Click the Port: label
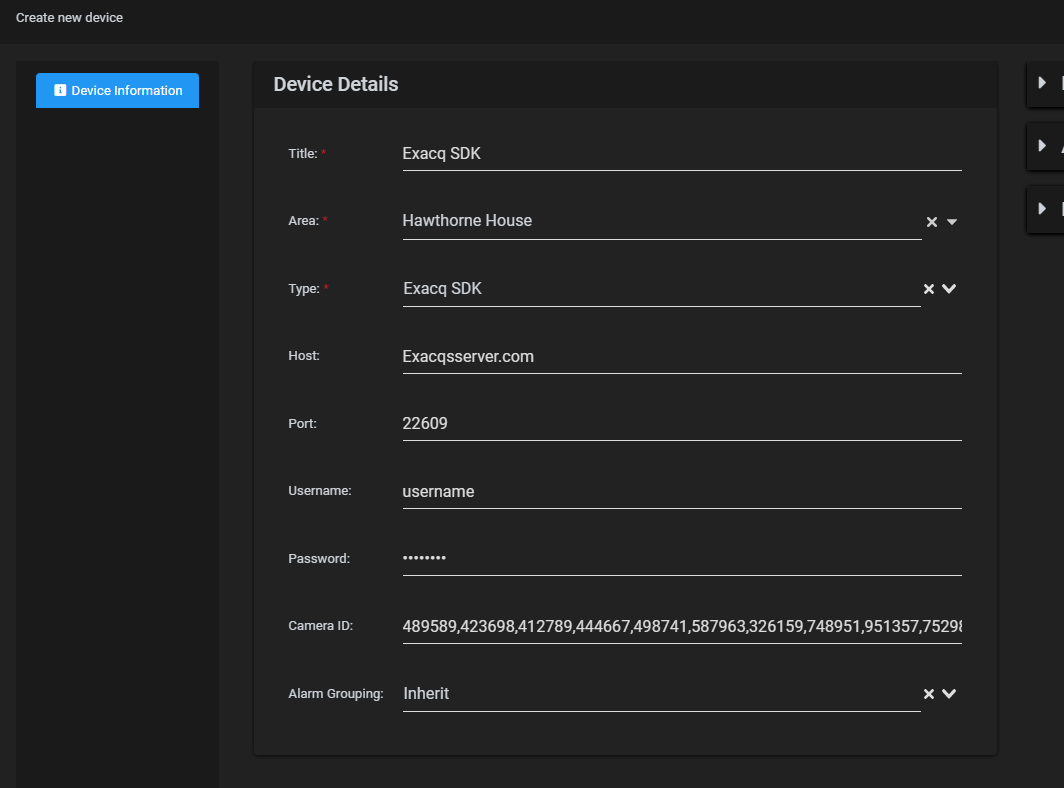 point(303,424)
